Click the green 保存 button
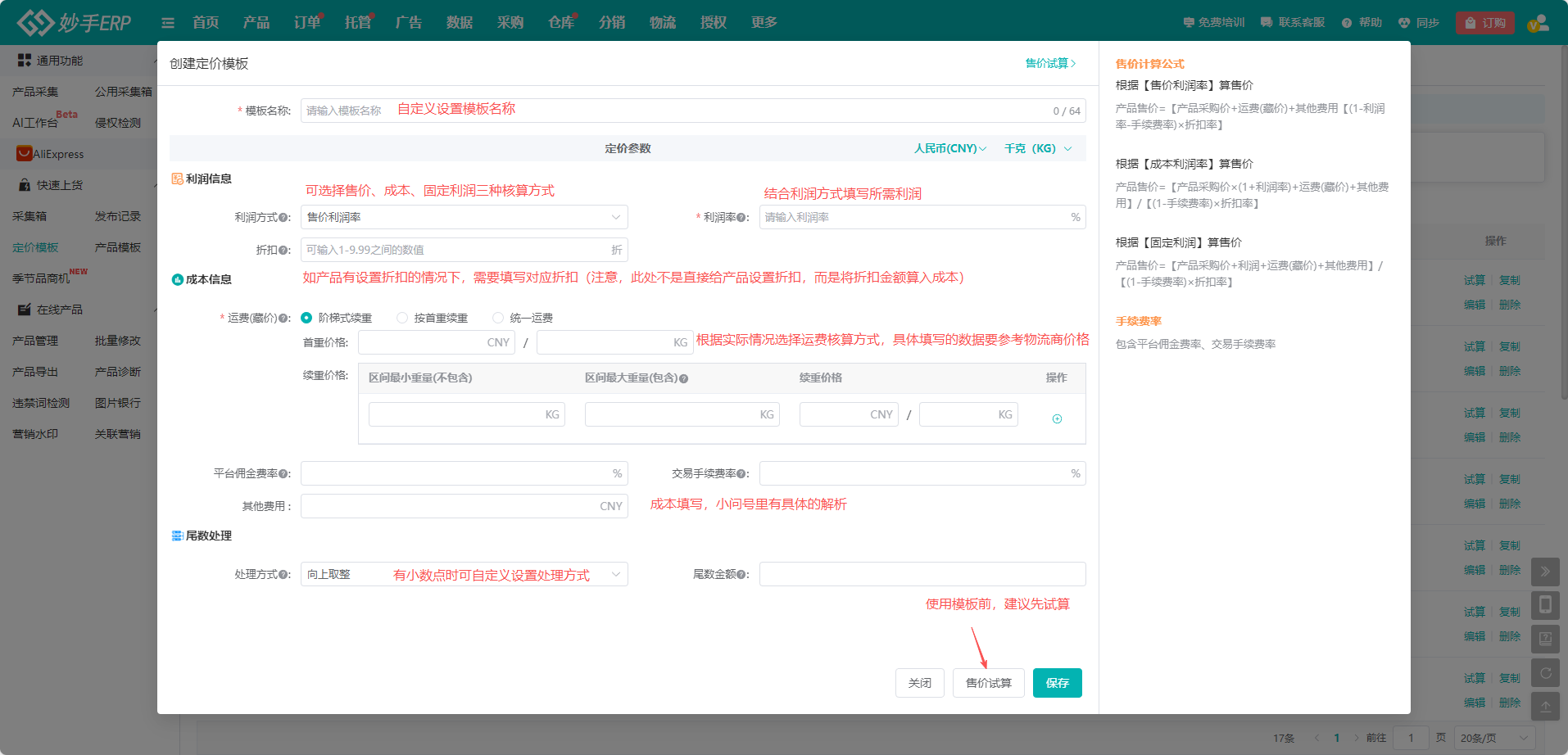Image resolution: width=1568 pixels, height=755 pixels. (x=1057, y=682)
